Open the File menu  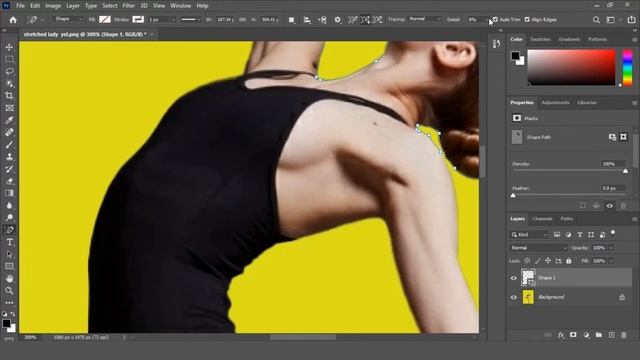[20, 6]
